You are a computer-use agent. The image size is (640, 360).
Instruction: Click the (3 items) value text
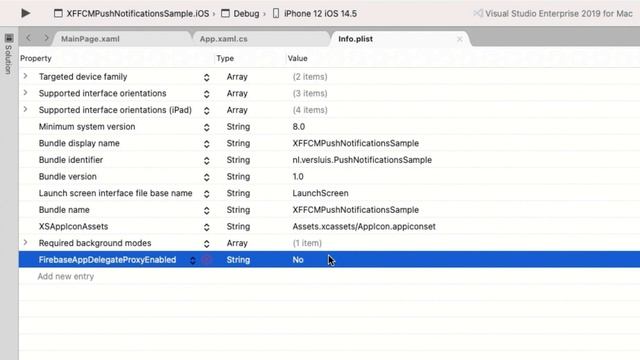[310, 93]
